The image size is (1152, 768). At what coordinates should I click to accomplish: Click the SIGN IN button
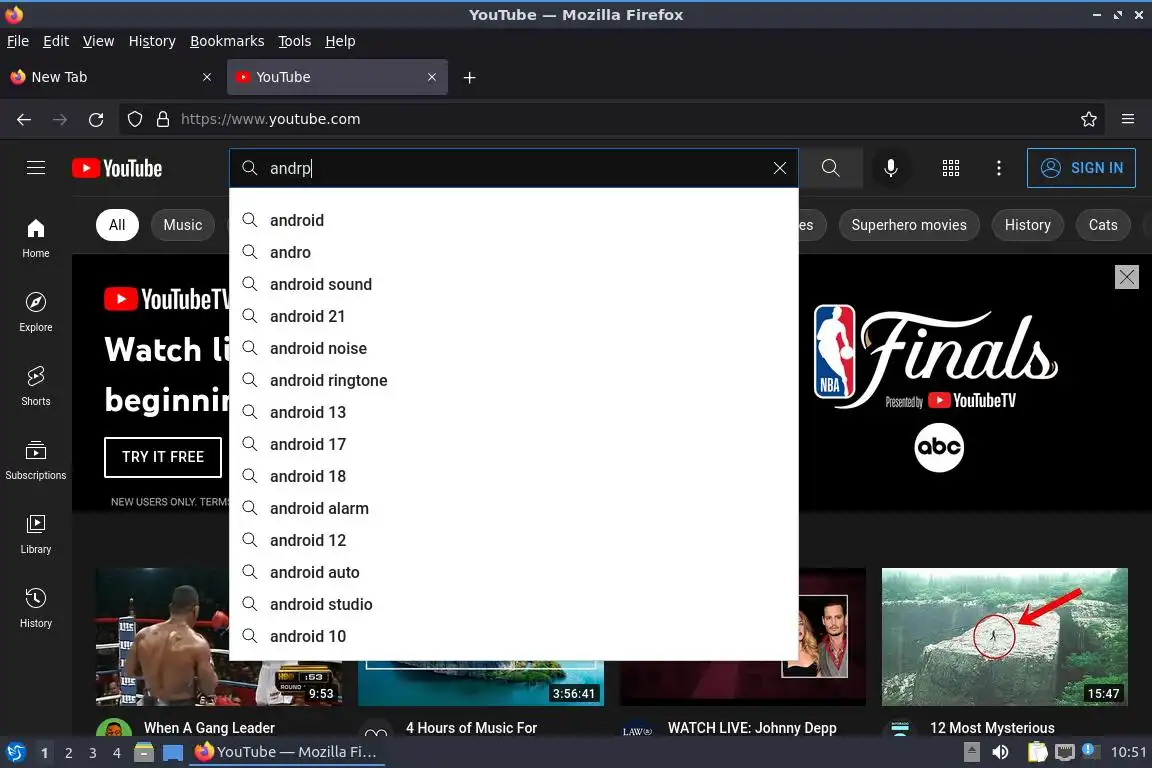tap(1081, 168)
